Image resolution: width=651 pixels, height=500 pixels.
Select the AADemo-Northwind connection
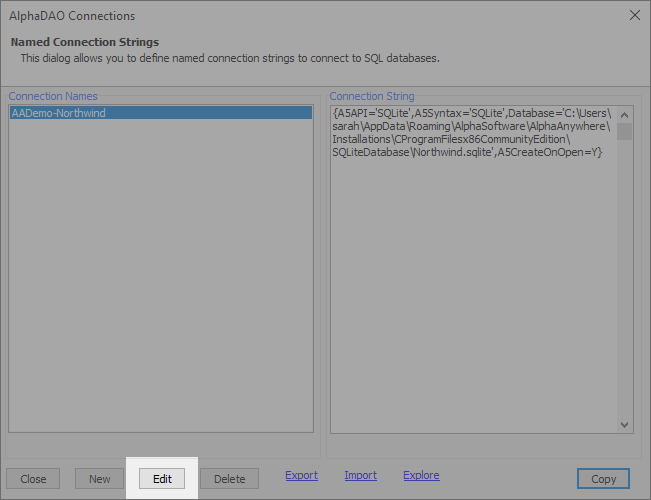[161, 113]
